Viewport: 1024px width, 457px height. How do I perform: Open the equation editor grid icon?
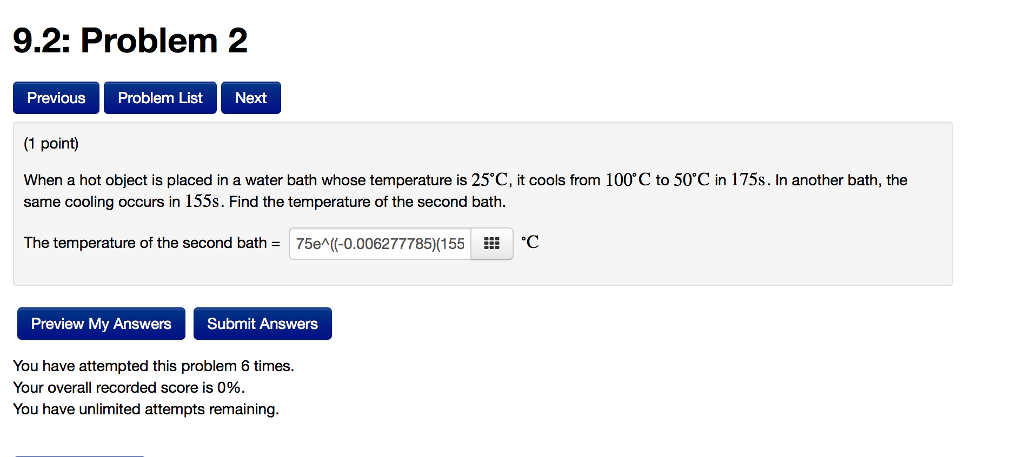[x=492, y=244]
